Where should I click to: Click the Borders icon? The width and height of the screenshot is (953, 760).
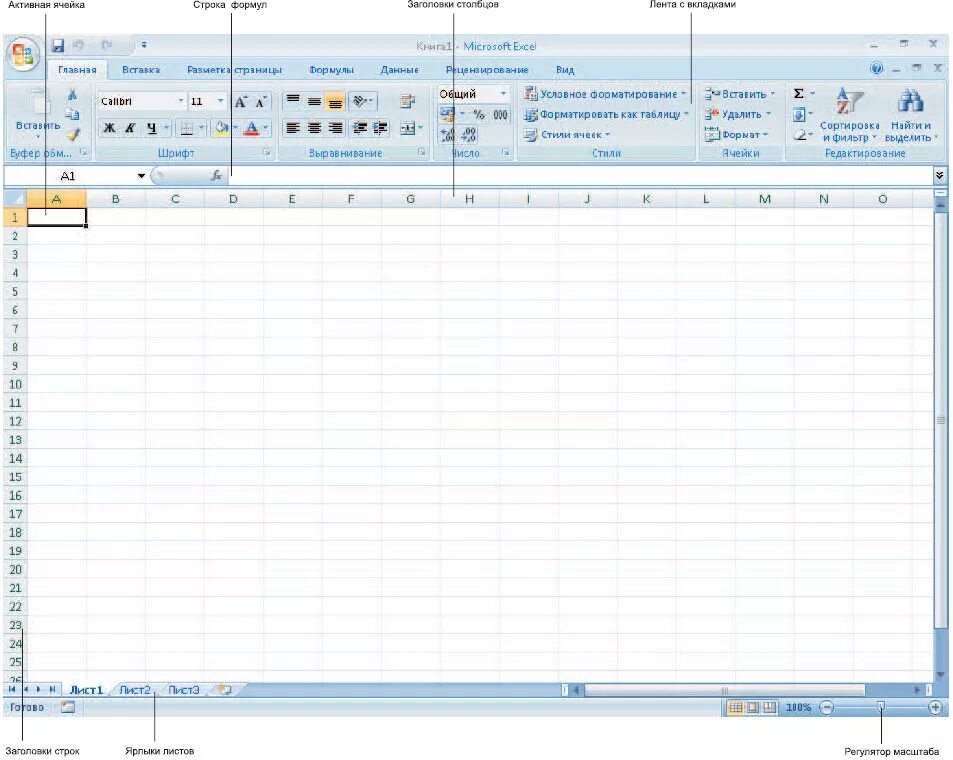click(187, 128)
